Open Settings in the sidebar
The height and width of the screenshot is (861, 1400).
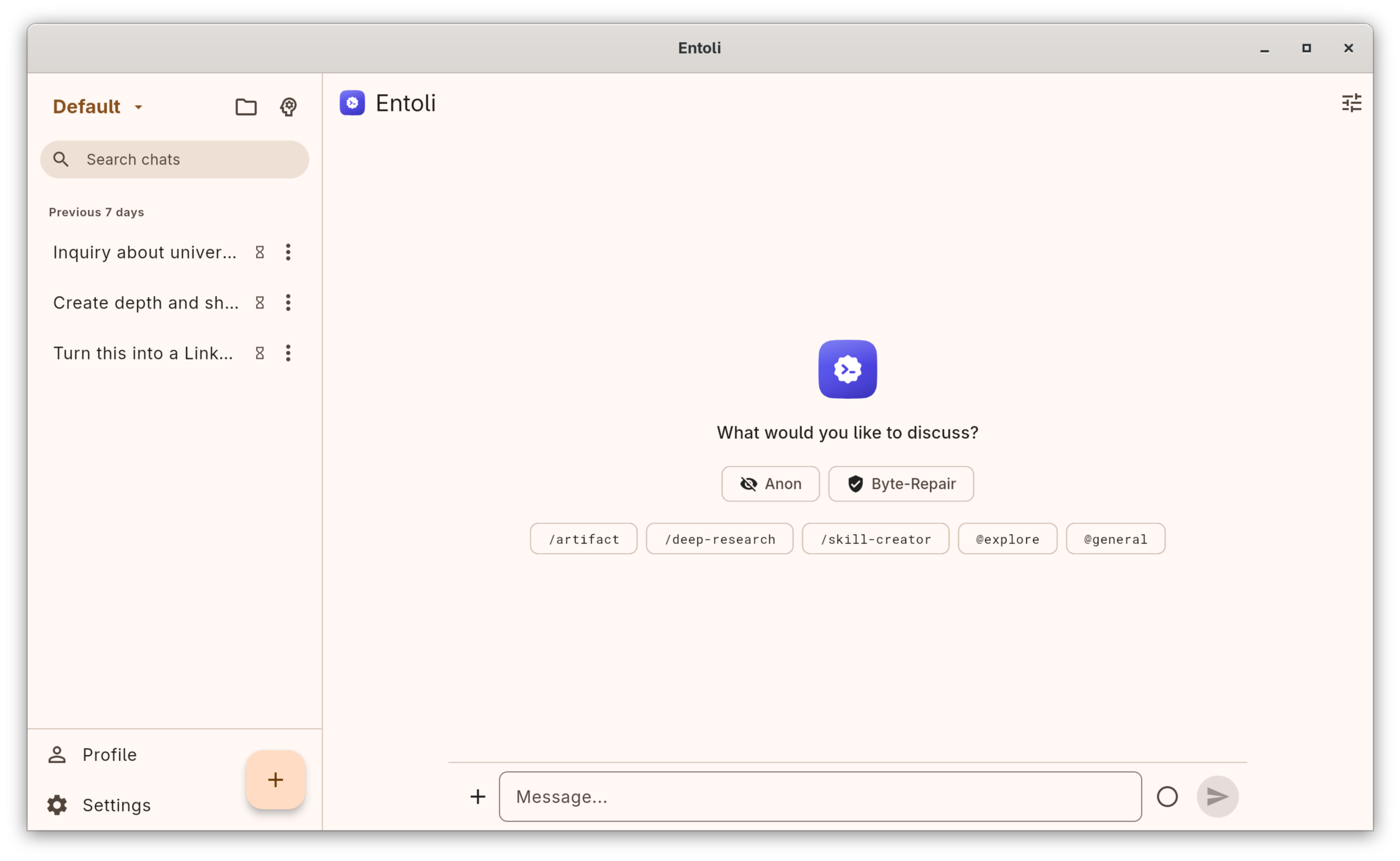click(x=116, y=805)
